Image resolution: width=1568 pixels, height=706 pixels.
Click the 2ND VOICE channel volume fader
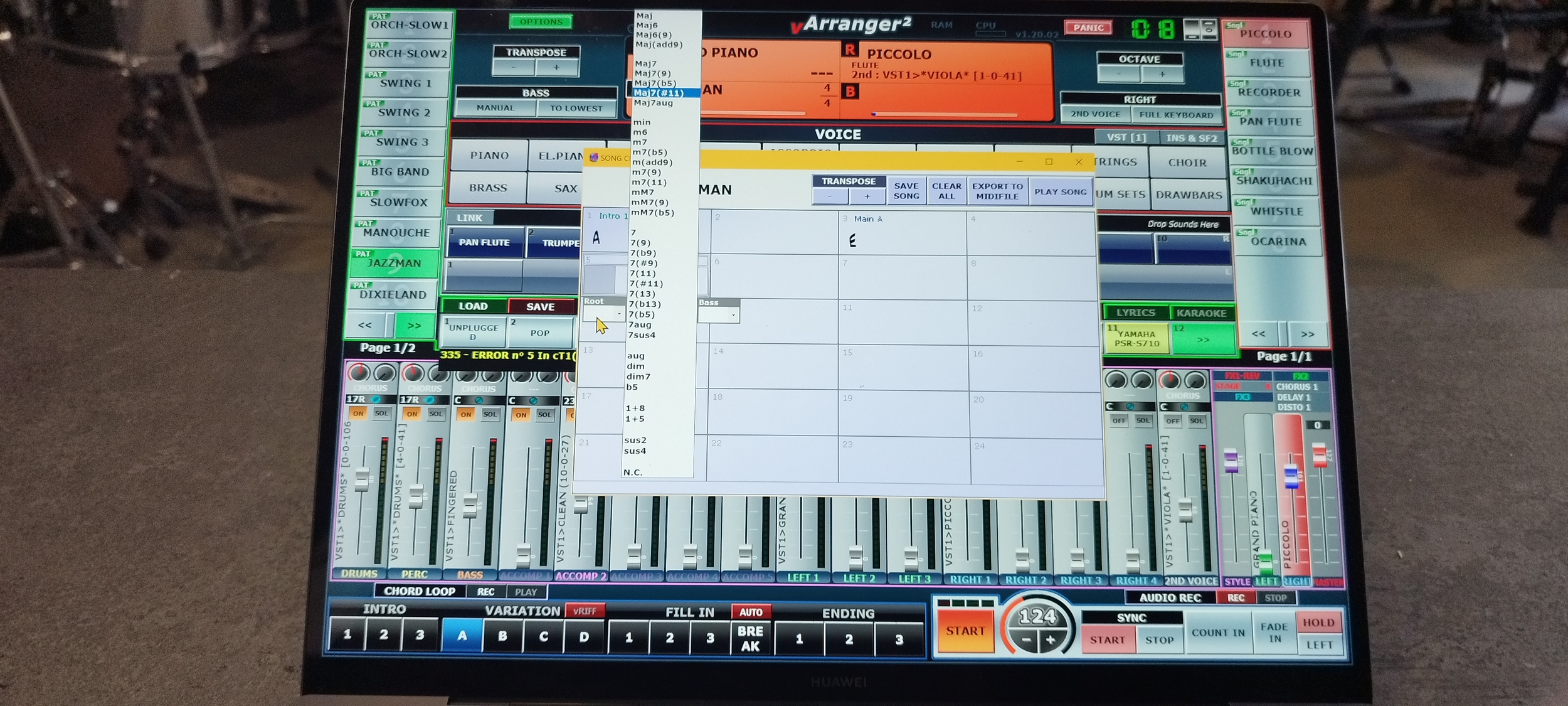click(x=1185, y=510)
